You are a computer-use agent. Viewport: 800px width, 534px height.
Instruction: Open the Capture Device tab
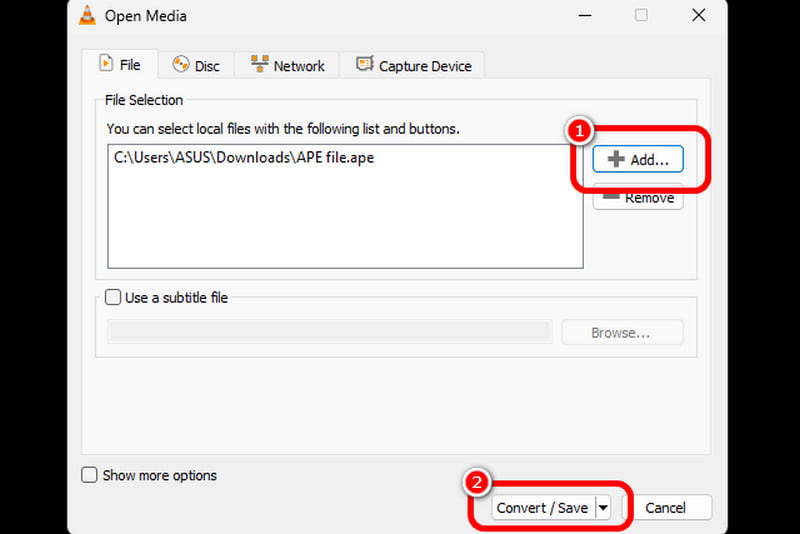coord(413,66)
